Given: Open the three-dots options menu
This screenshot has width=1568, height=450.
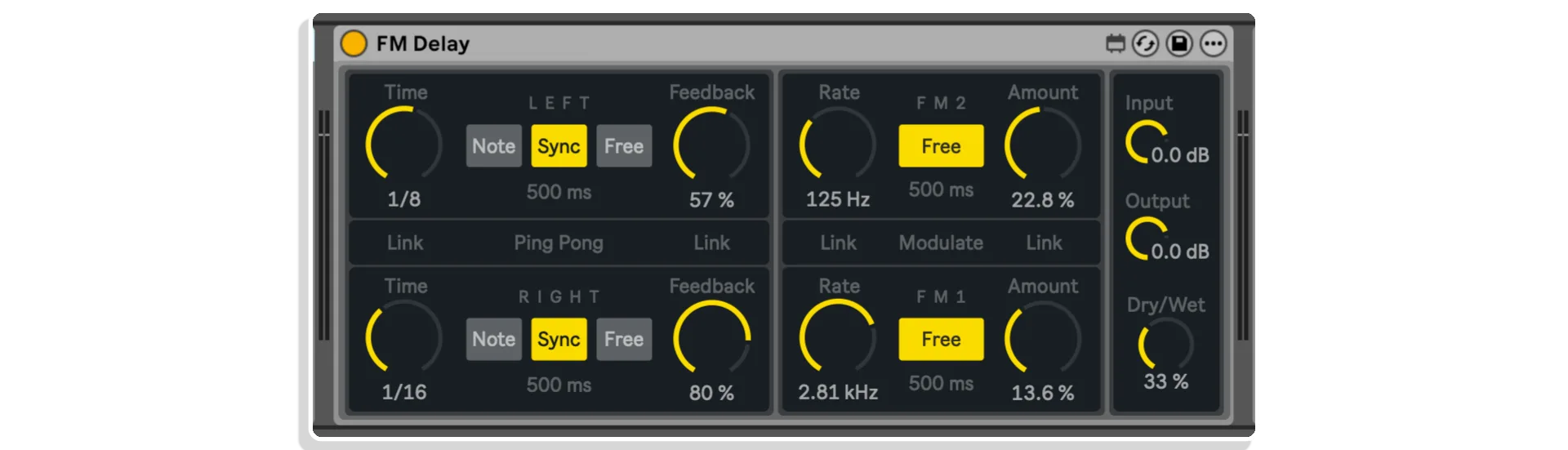Looking at the screenshot, I should tap(1214, 43).
